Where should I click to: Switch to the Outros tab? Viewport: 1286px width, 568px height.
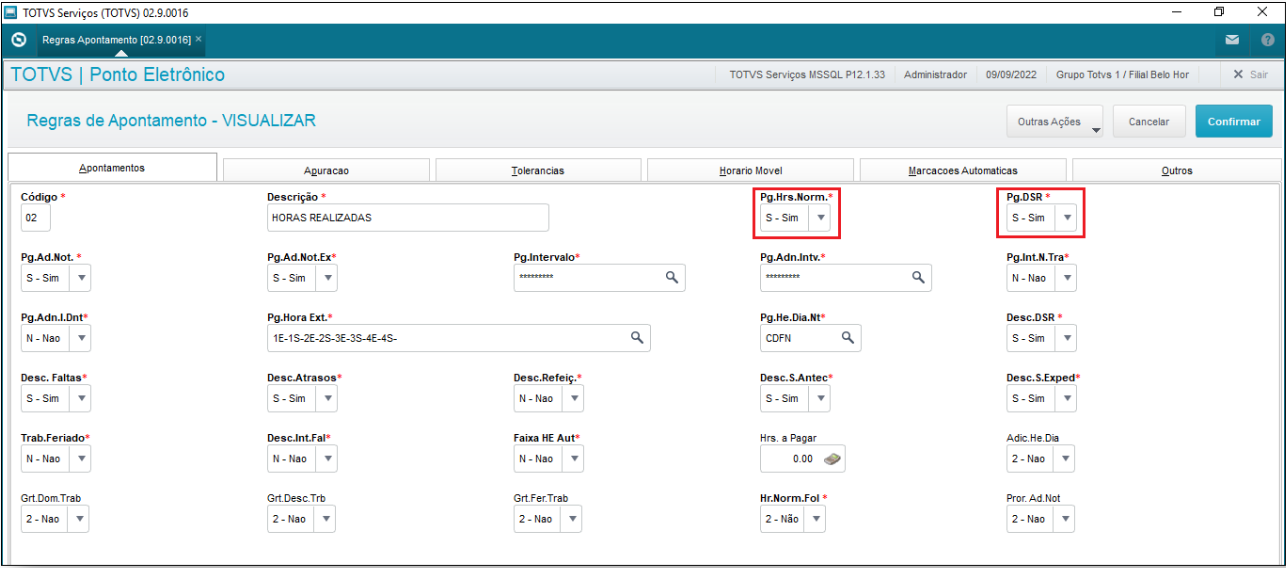click(x=1176, y=170)
